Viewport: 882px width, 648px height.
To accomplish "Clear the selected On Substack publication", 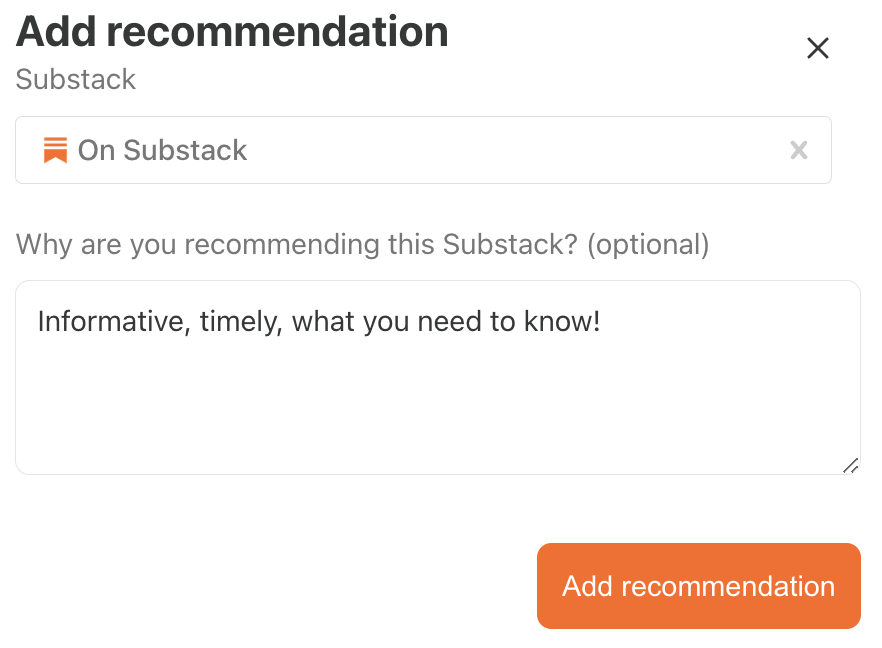I will (799, 150).
